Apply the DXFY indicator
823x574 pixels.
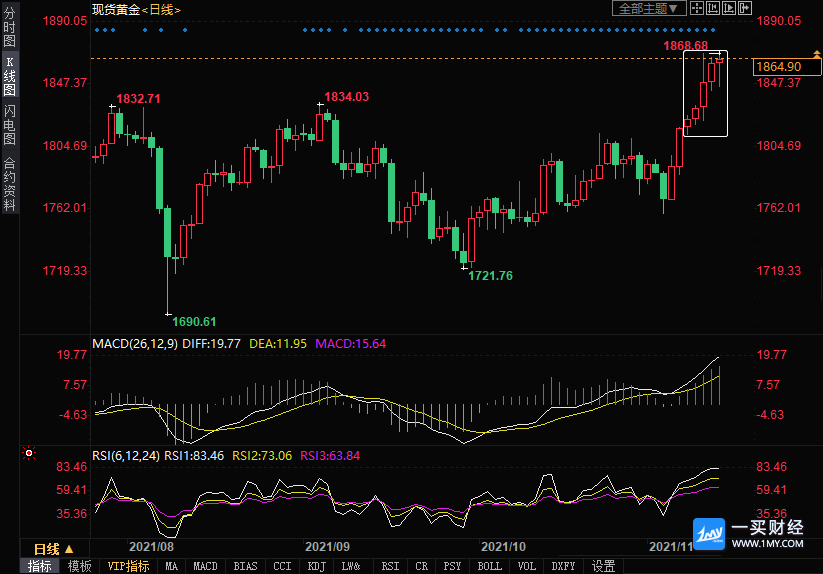(563, 566)
